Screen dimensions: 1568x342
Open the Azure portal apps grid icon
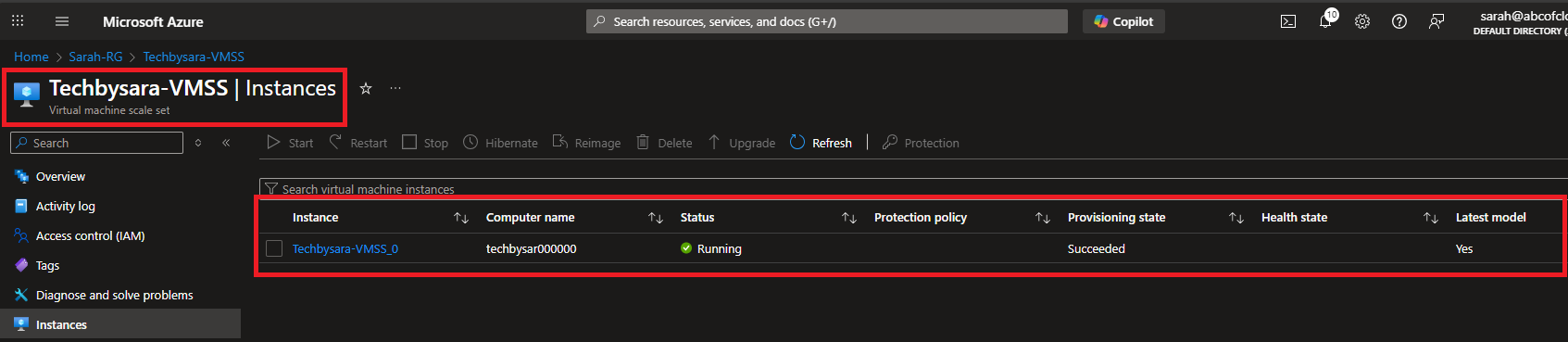click(x=18, y=21)
